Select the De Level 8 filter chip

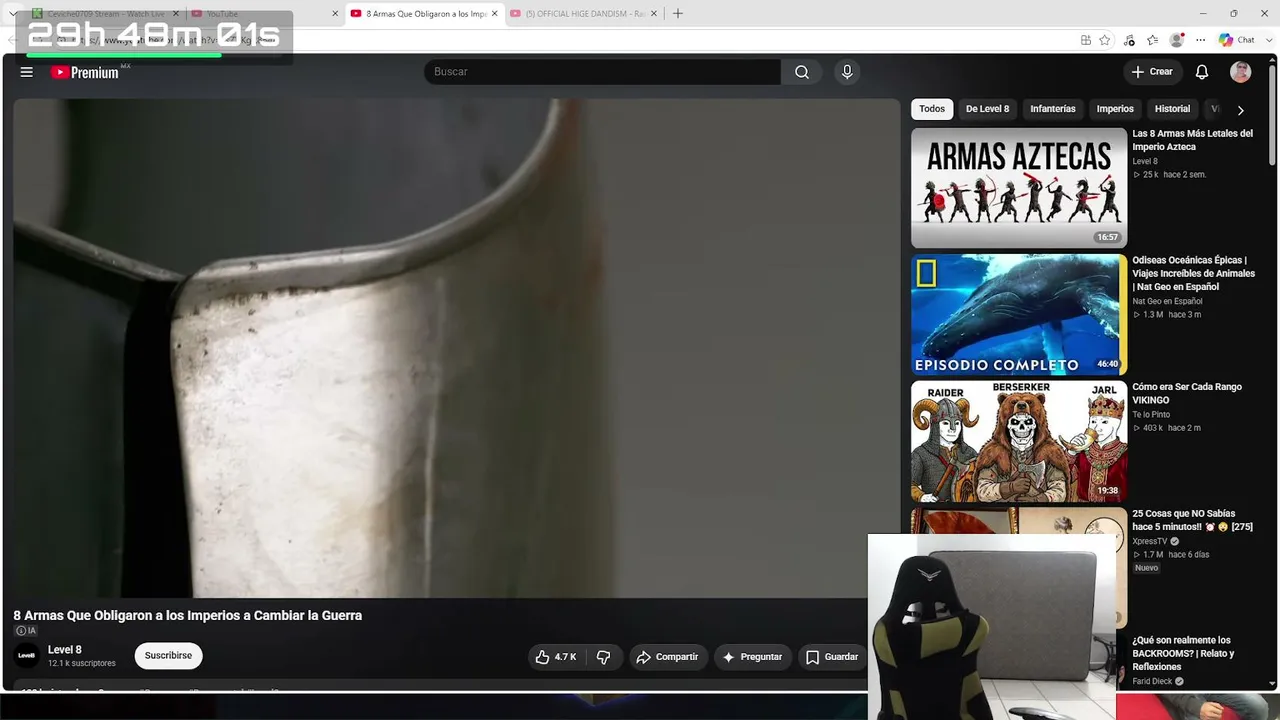point(987,109)
